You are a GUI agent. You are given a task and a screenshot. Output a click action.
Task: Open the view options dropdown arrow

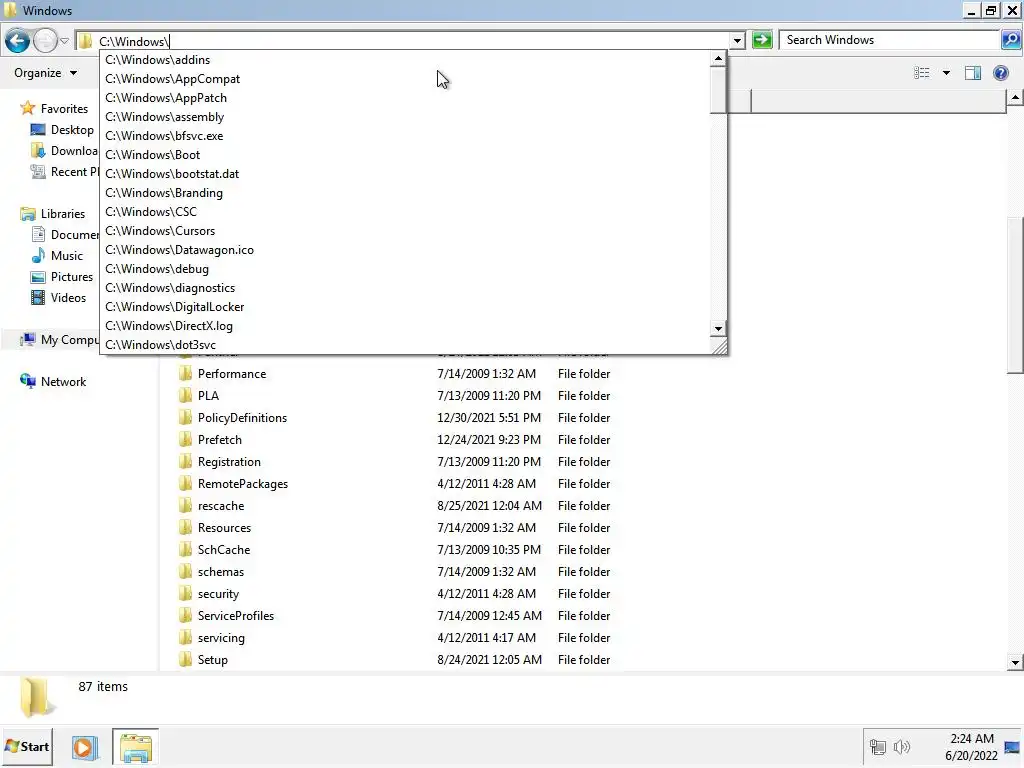coord(946,72)
